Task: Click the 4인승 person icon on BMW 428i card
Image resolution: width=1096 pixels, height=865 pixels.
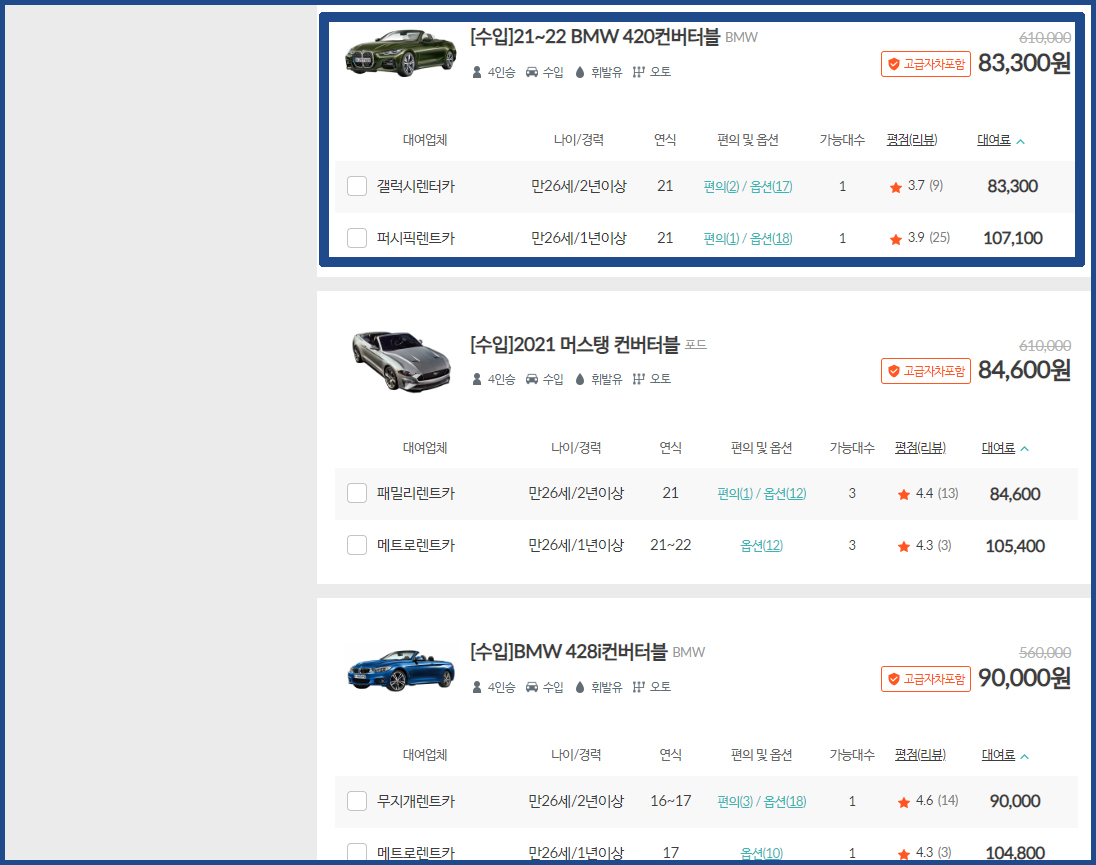Action: click(477, 687)
